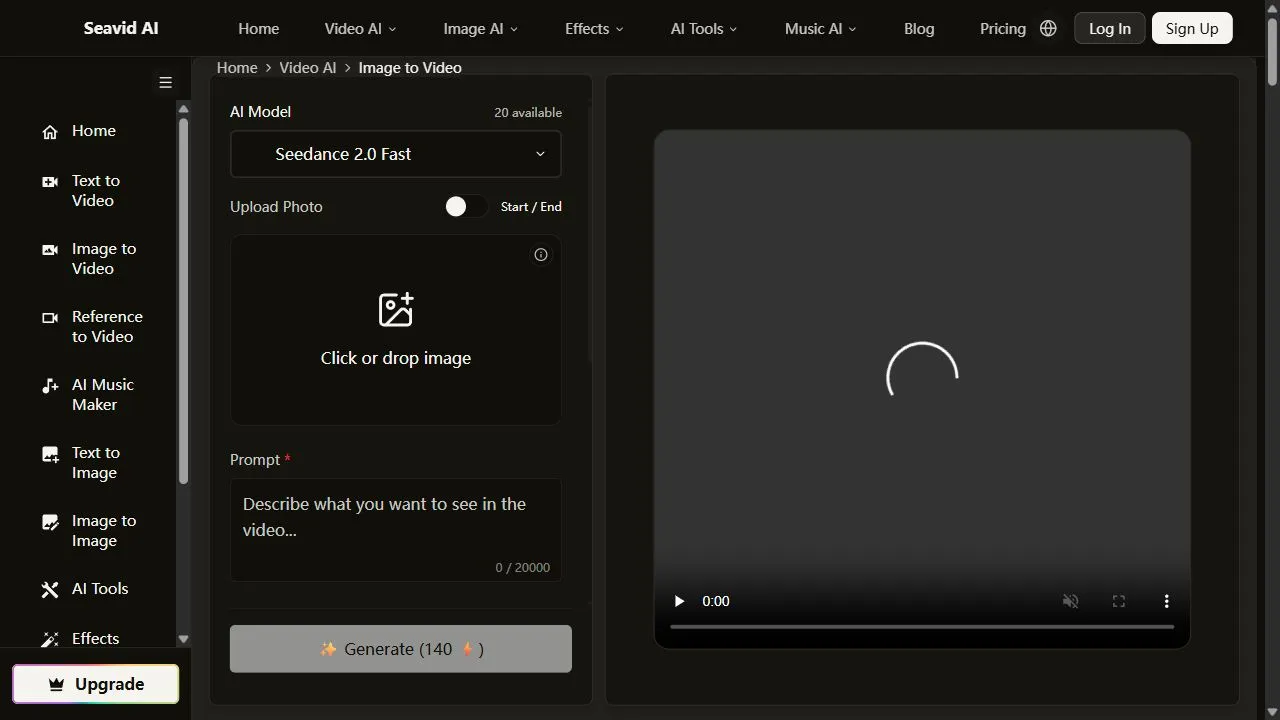The image size is (1280, 720).
Task: Expand the Music AI menu
Action: click(x=821, y=28)
